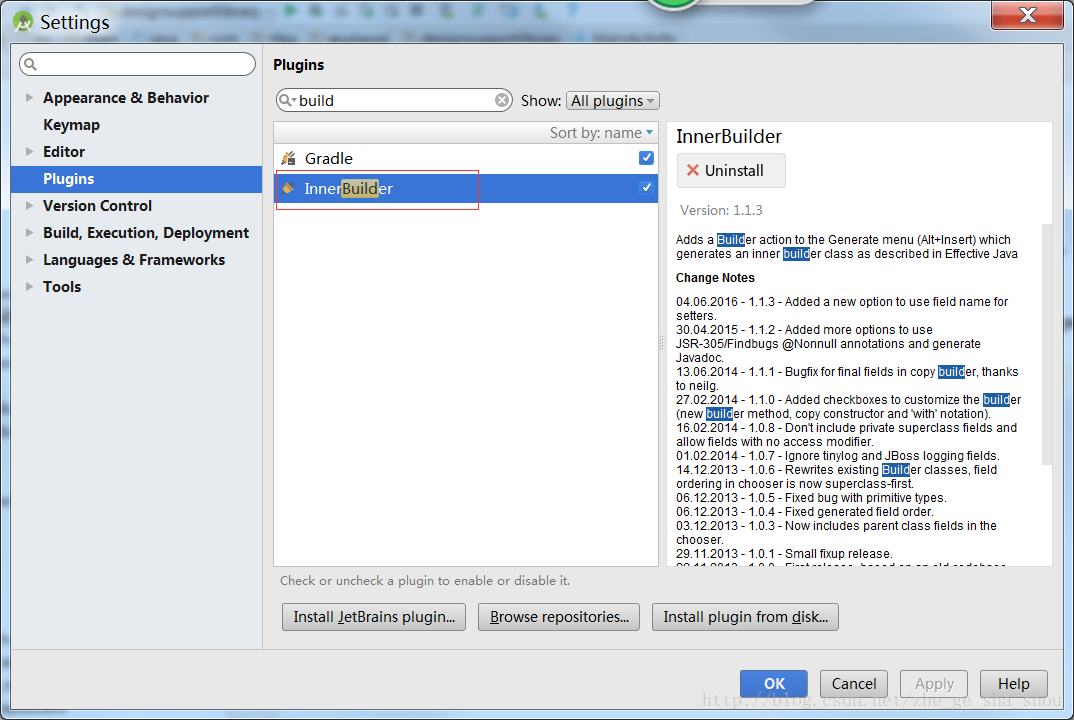The height and width of the screenshot is (720, 1074).
Task: Click the settings search magnifier icon
Action: tap(30, 64)
